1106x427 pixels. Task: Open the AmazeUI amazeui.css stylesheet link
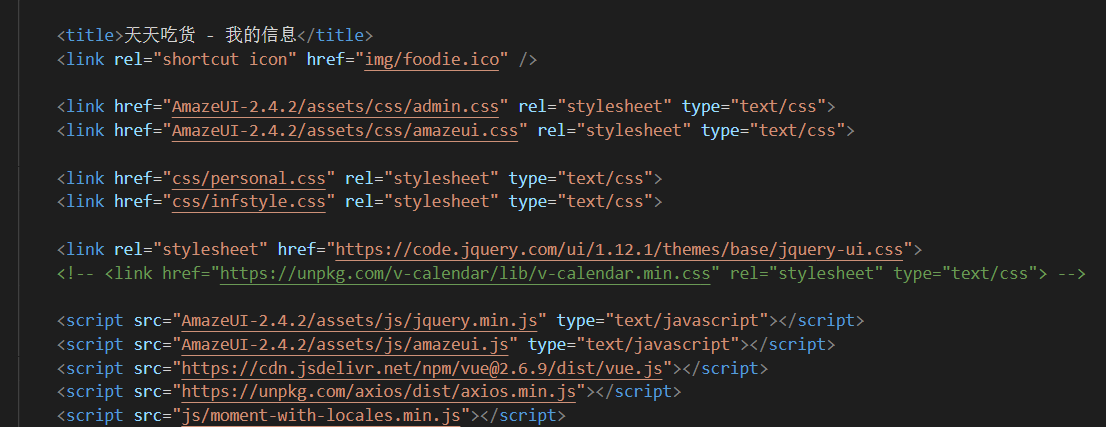point(345,130)
